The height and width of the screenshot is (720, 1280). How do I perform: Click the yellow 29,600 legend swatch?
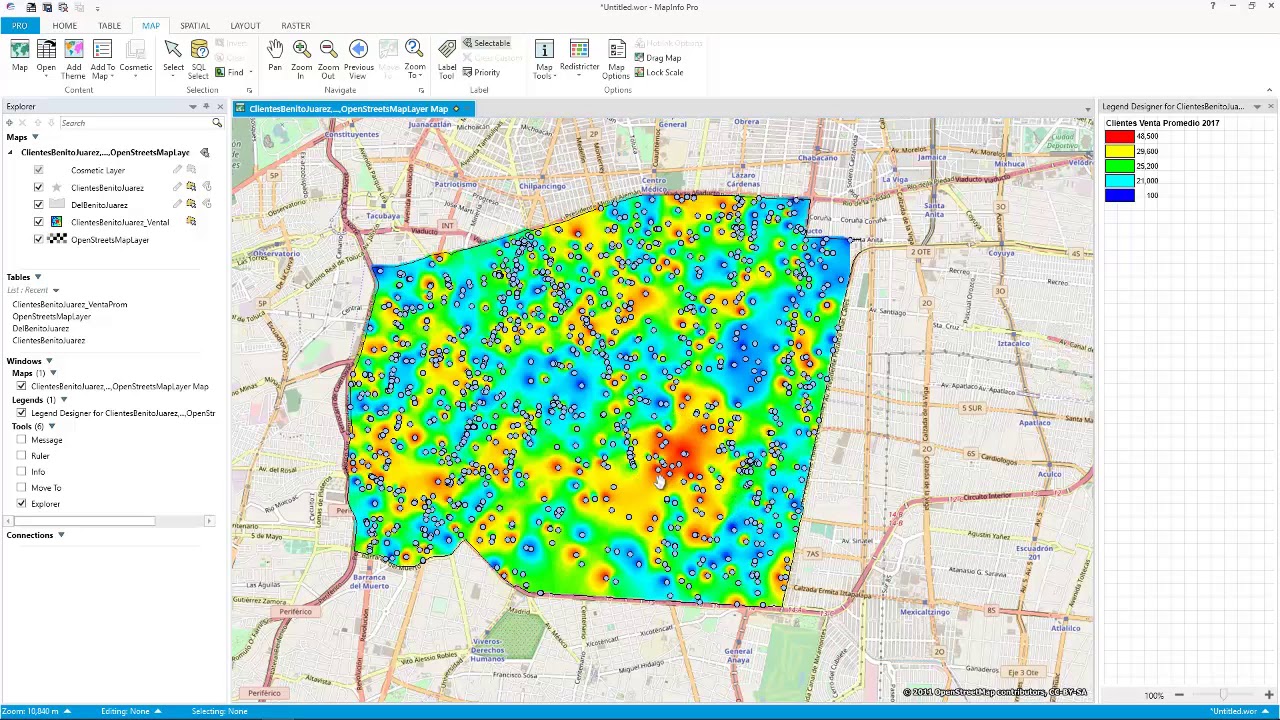(1119, 151)
